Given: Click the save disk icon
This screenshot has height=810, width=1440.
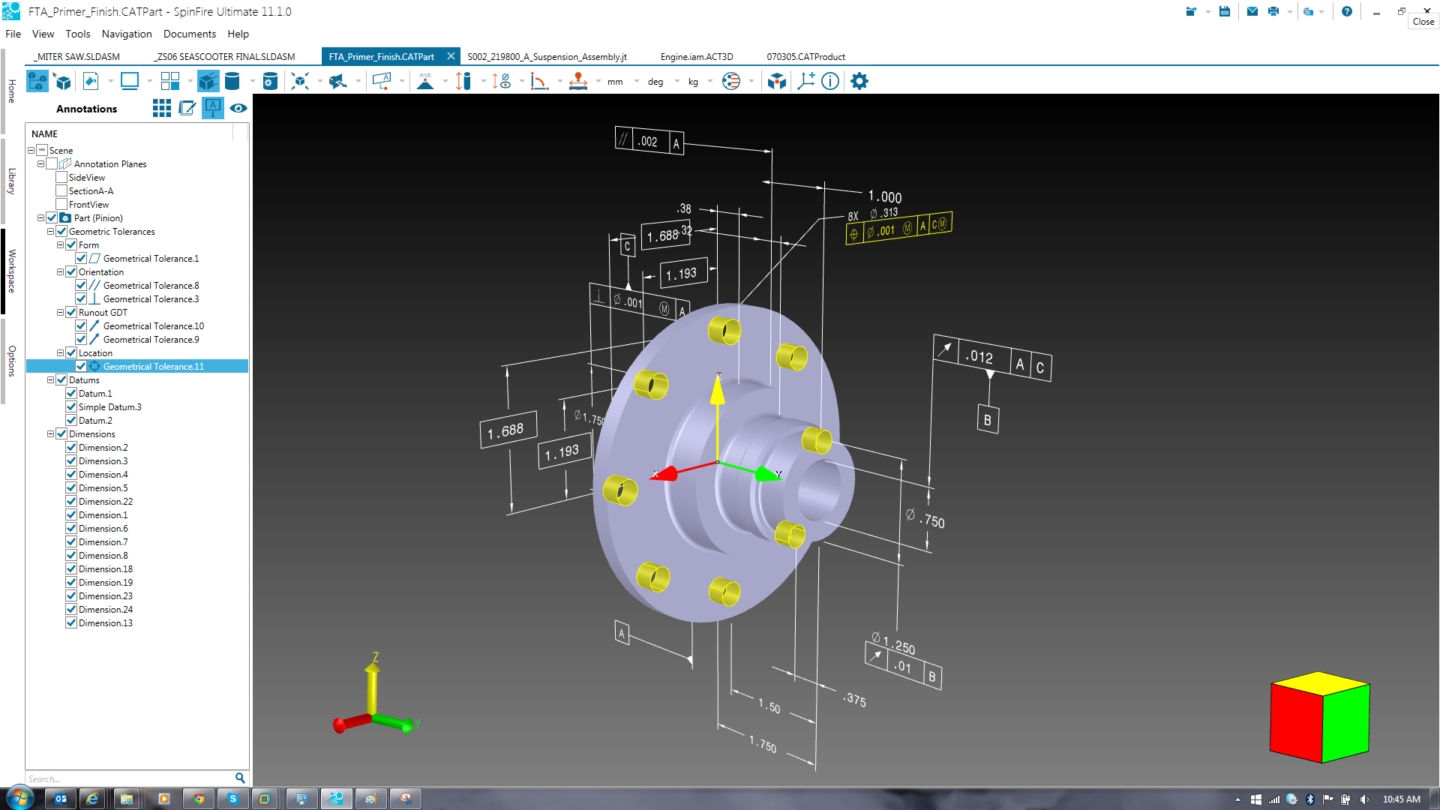Looking at the screenshot, I should 1224,11.
